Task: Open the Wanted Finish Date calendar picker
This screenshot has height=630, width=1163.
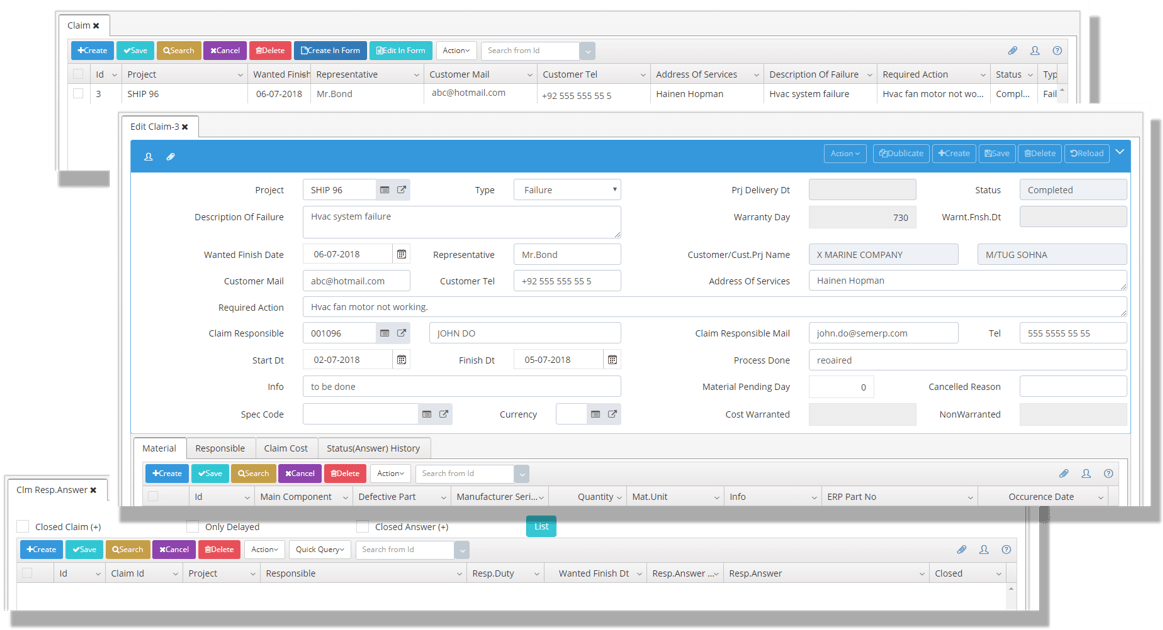Action: [402, 255]
